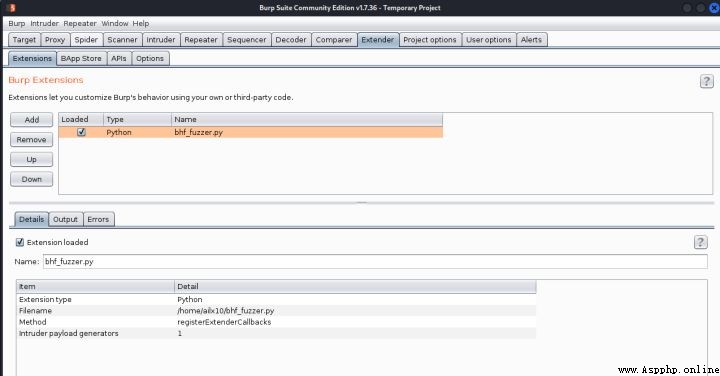Image resolution: width=720 pixels, height=376 pixels.
Task: Open the Errors tab
Action: coord(98,219)
